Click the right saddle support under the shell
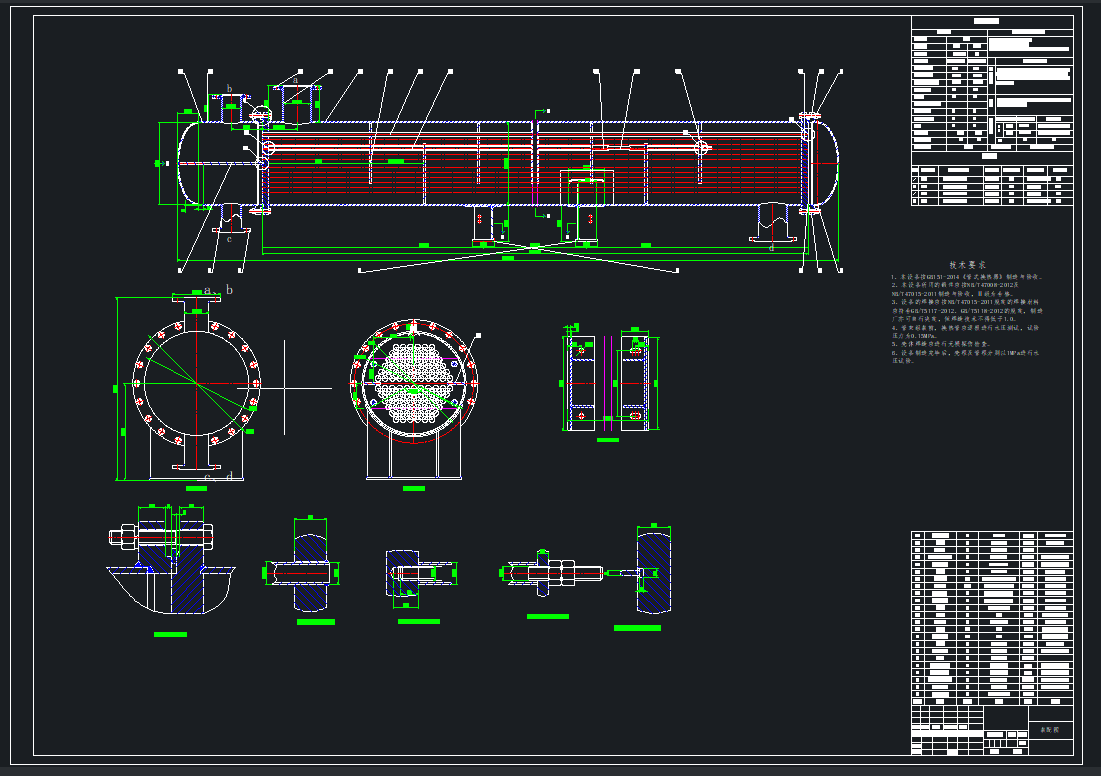Viewport: 1101px width, 776px height. (775, 222)
